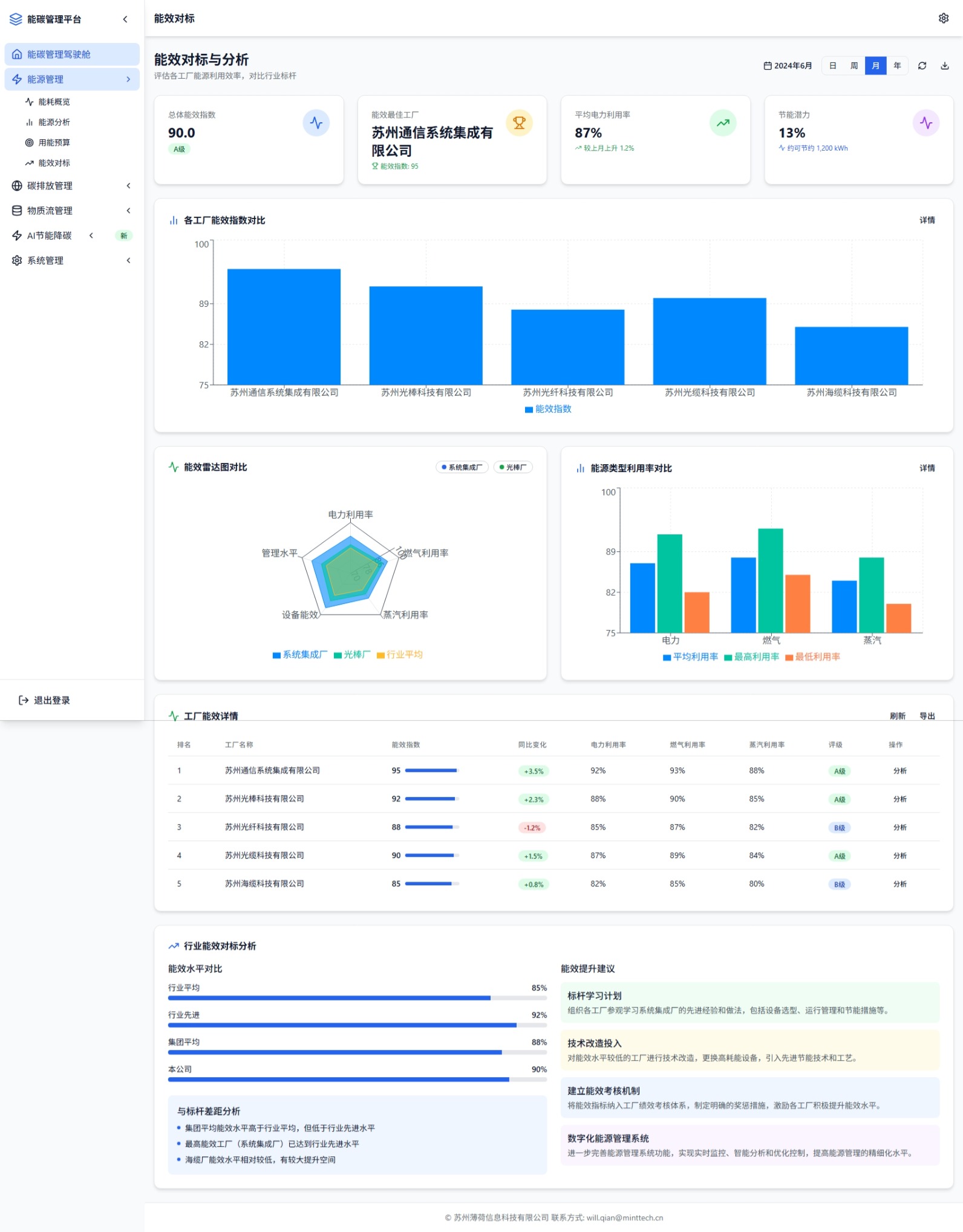This screenshot has height=1232, width=963.
Task: Click the trophy icon on best factory card
Action: tap(519, 123)
